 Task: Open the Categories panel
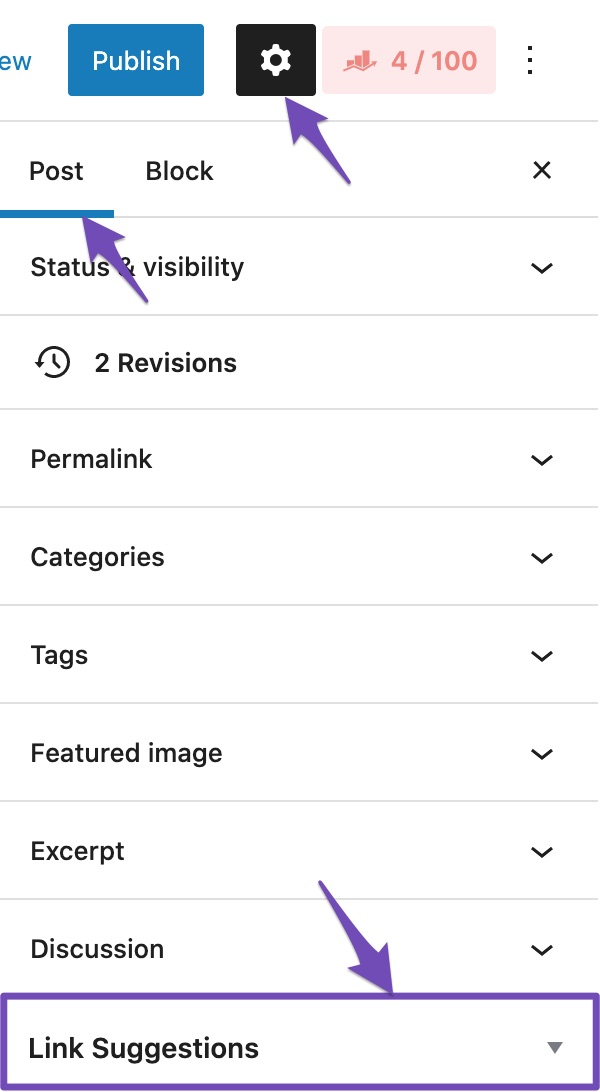(300, 557)
